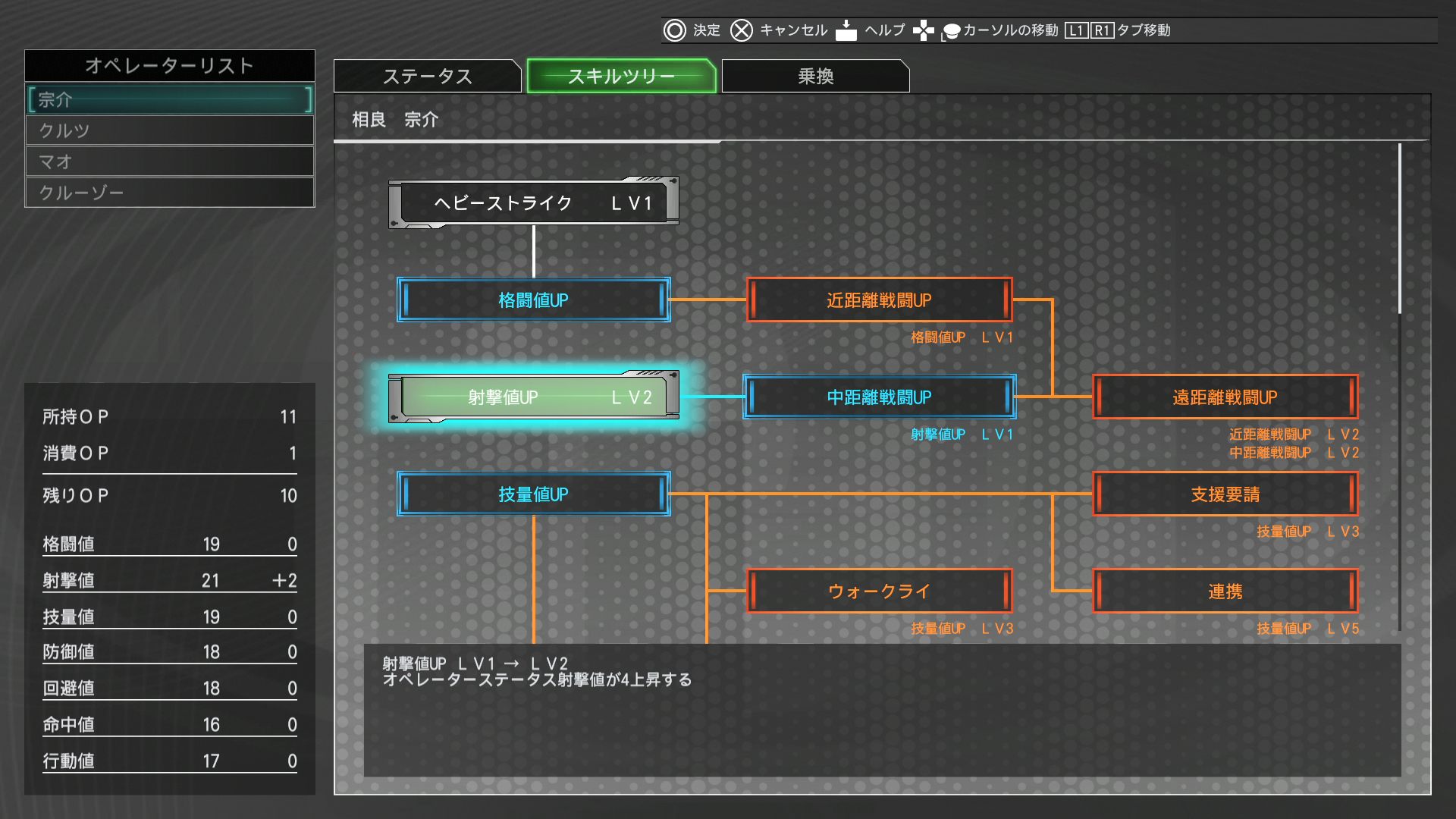Screen dimensions: 1456x819
Task: Select operator マオ in the list
Action: tap(170, 162)
